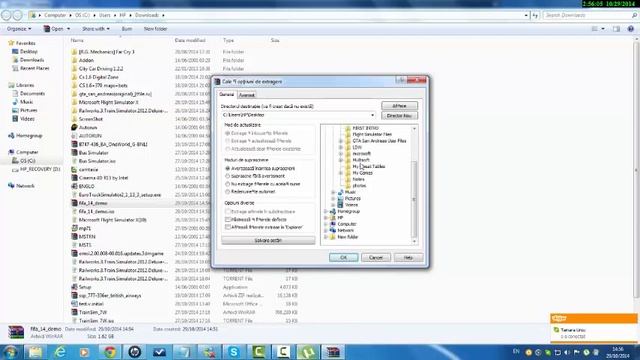
Task: Click the Network icon in the dialog tree
Action: pyautogui.click(x=333, y=230)
